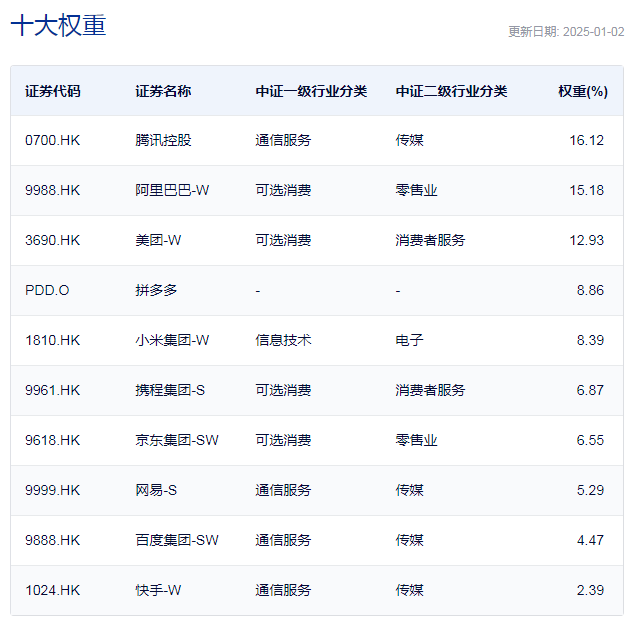This screenshot has height=628, width=630.
Task: Click 信息技术 in the 小米集团-W row
Action: click(283, 340)
